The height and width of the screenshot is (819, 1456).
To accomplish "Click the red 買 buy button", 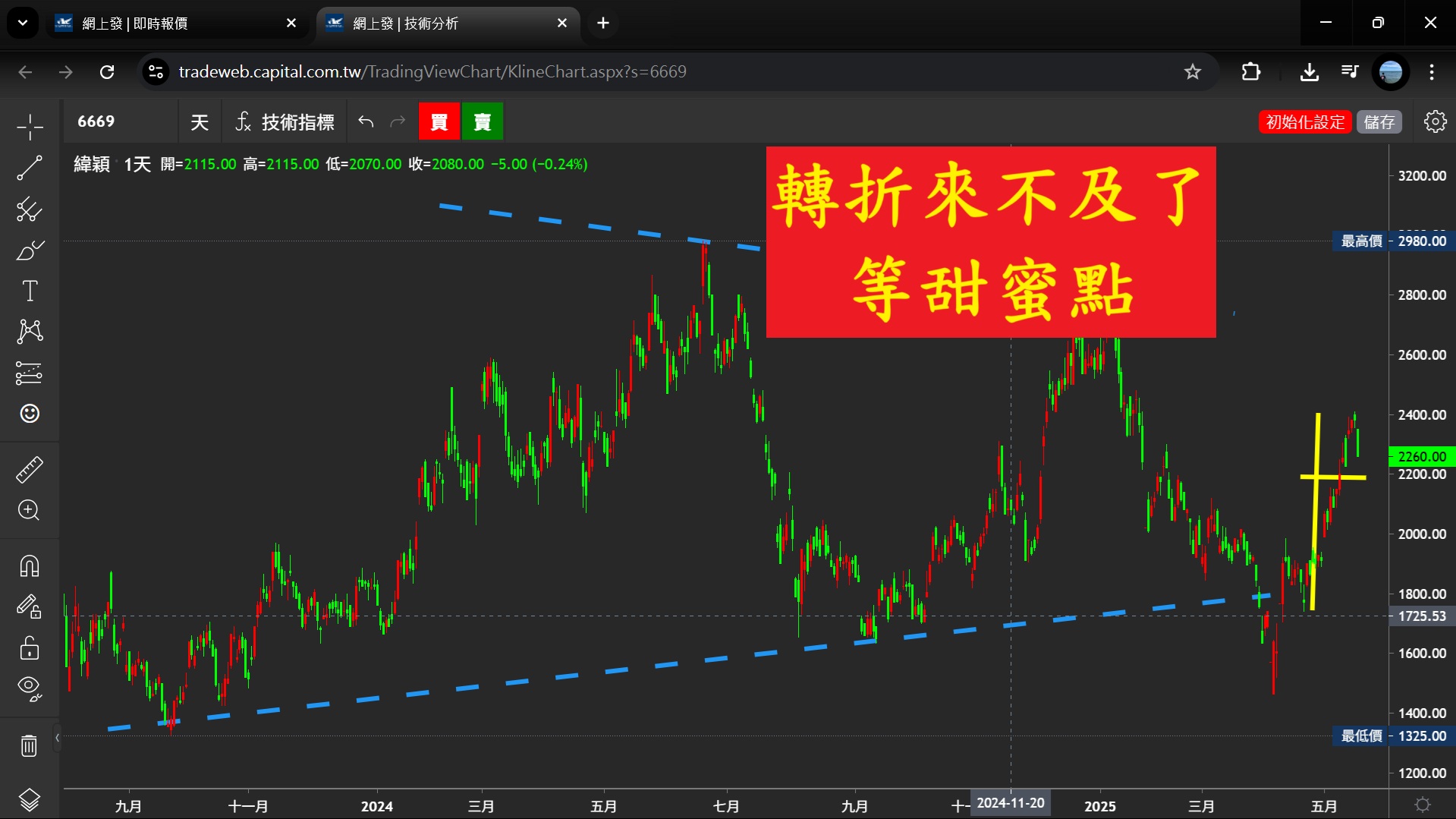I will [439, 121].
